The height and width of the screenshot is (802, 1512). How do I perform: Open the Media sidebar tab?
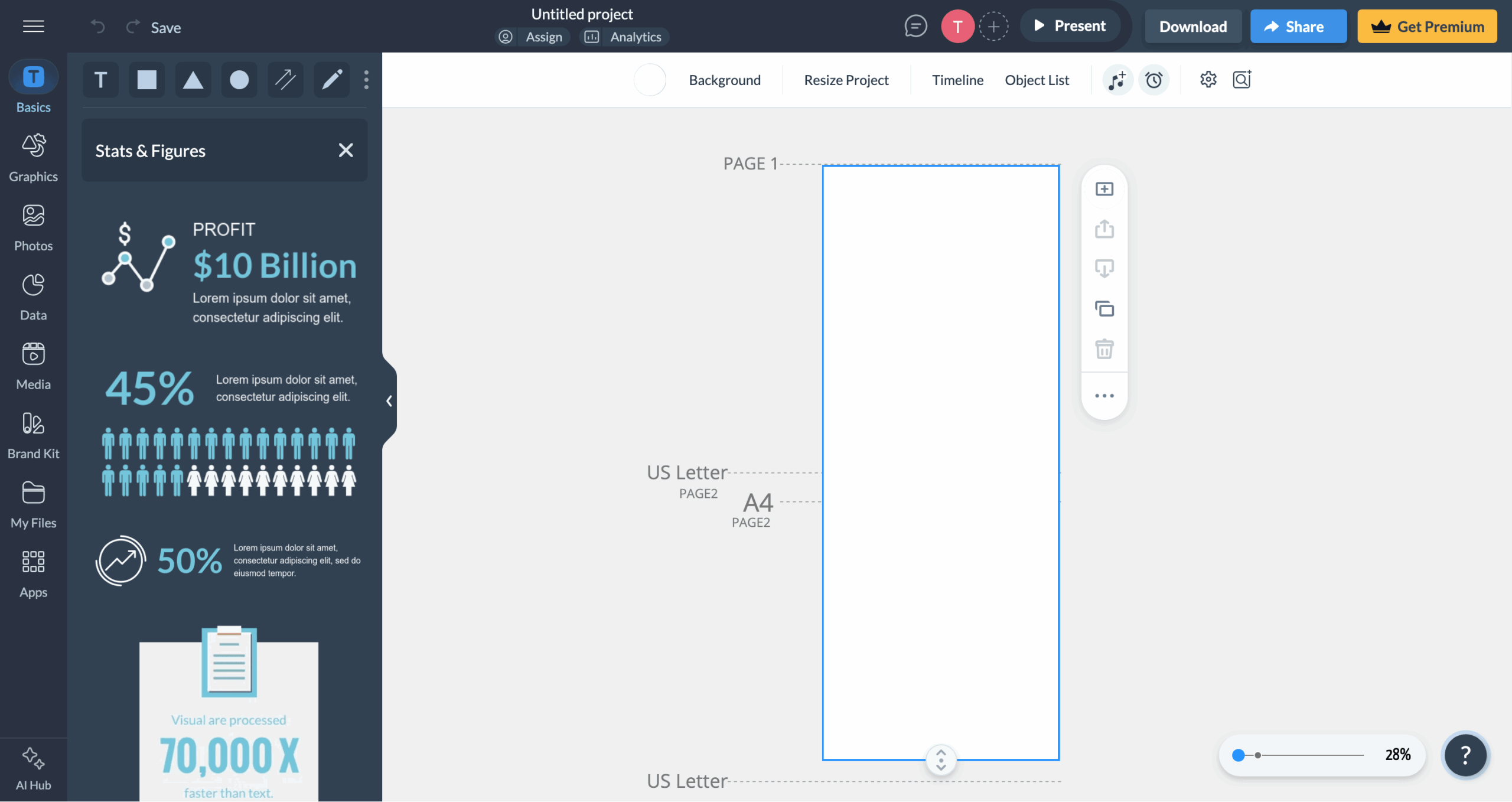33,366
